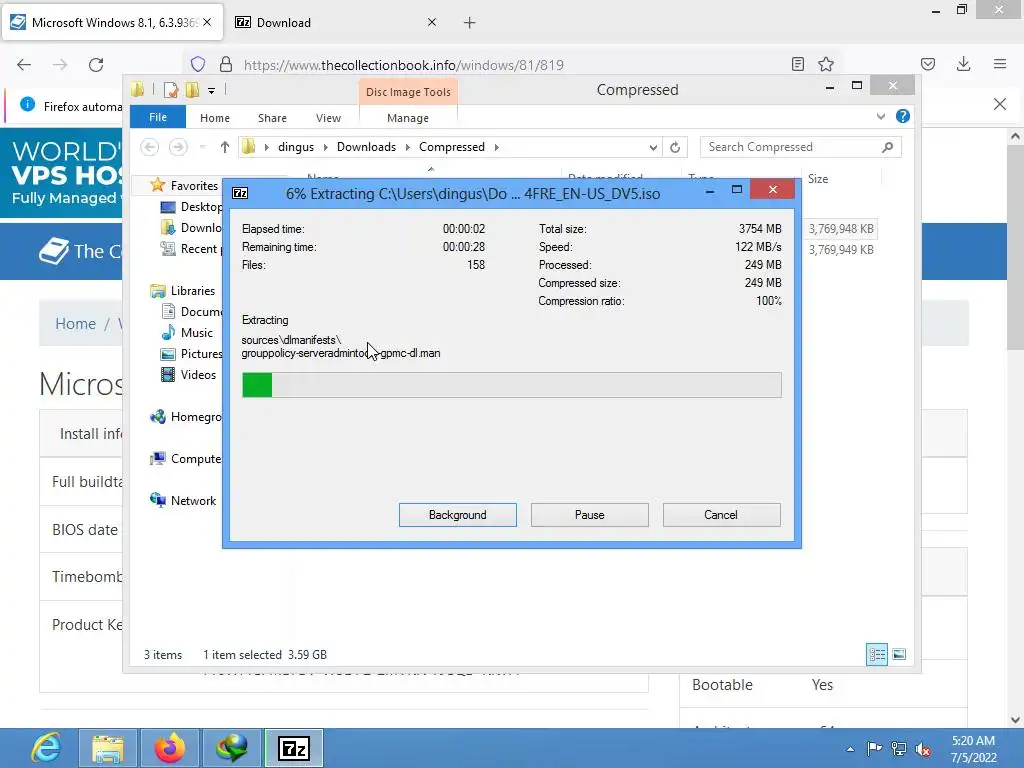The width and height of the screenshot is (1024, 768).
Task: Switch to details view icon in status bar
Action: tap(876, 654)
